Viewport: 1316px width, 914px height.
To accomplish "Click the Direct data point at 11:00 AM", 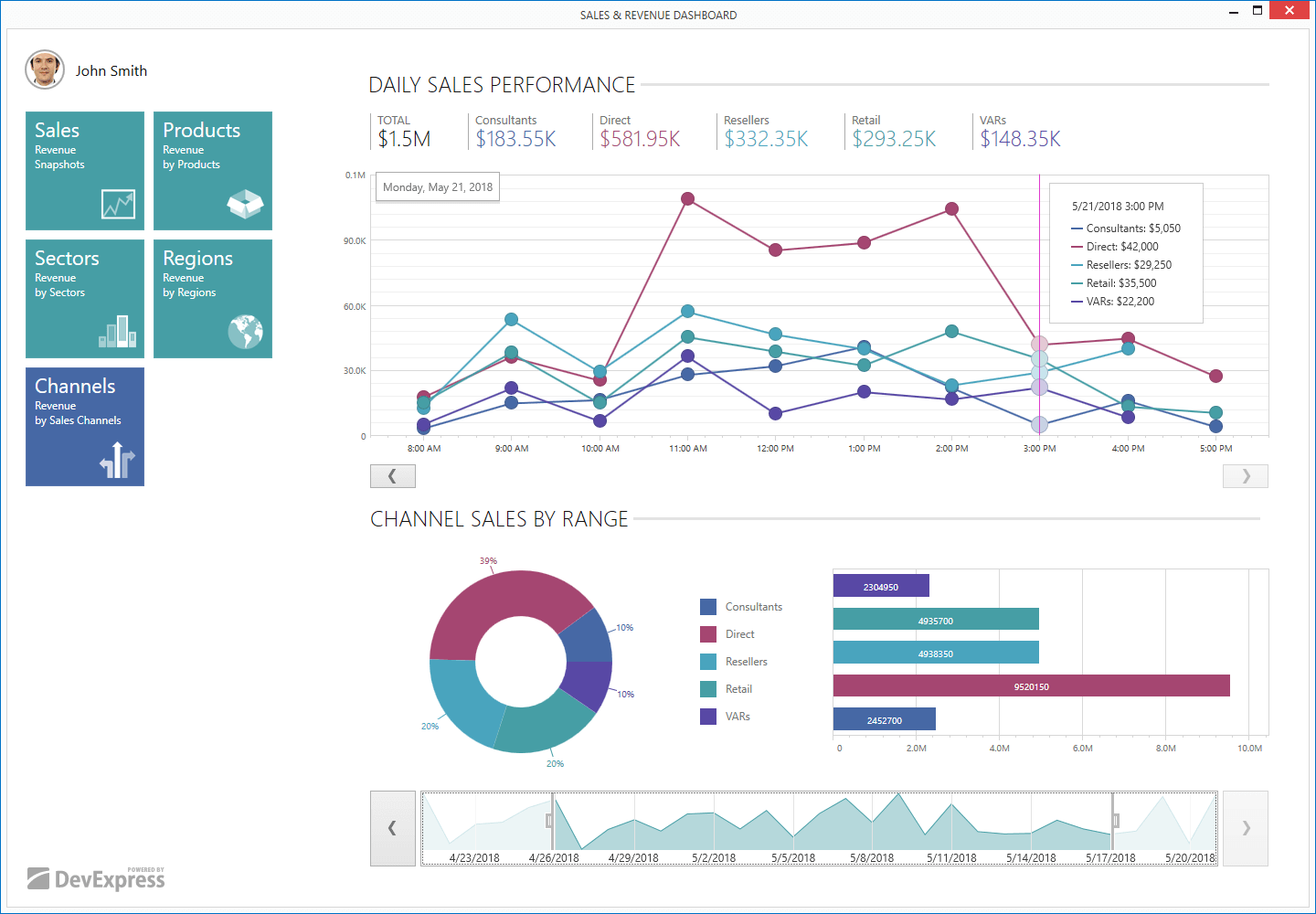I will click(x=687, y=197).
